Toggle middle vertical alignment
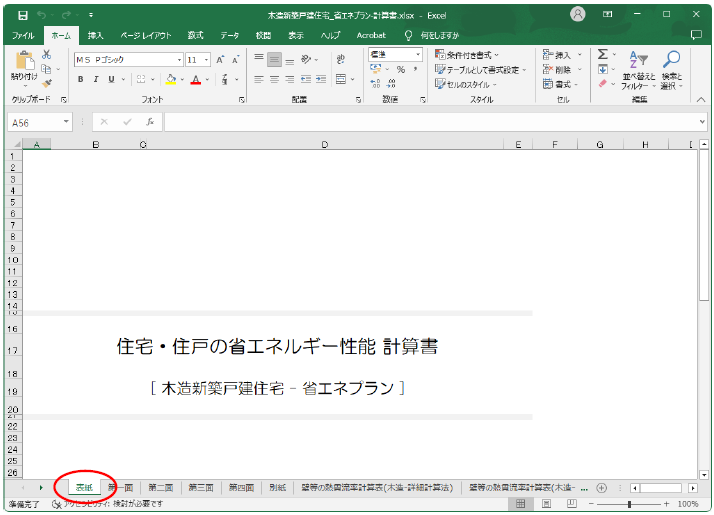The height and width of the screenshot is (515, 714). (274, 59)
